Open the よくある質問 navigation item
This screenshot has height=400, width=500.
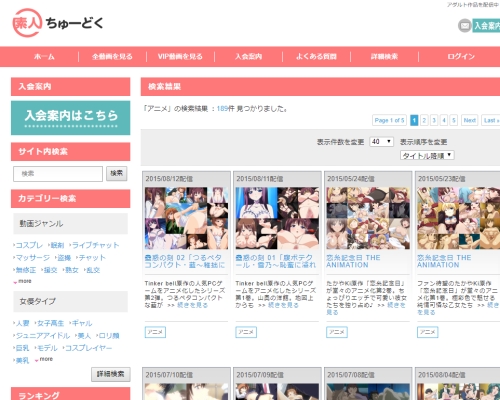click(x=316, y=57)
